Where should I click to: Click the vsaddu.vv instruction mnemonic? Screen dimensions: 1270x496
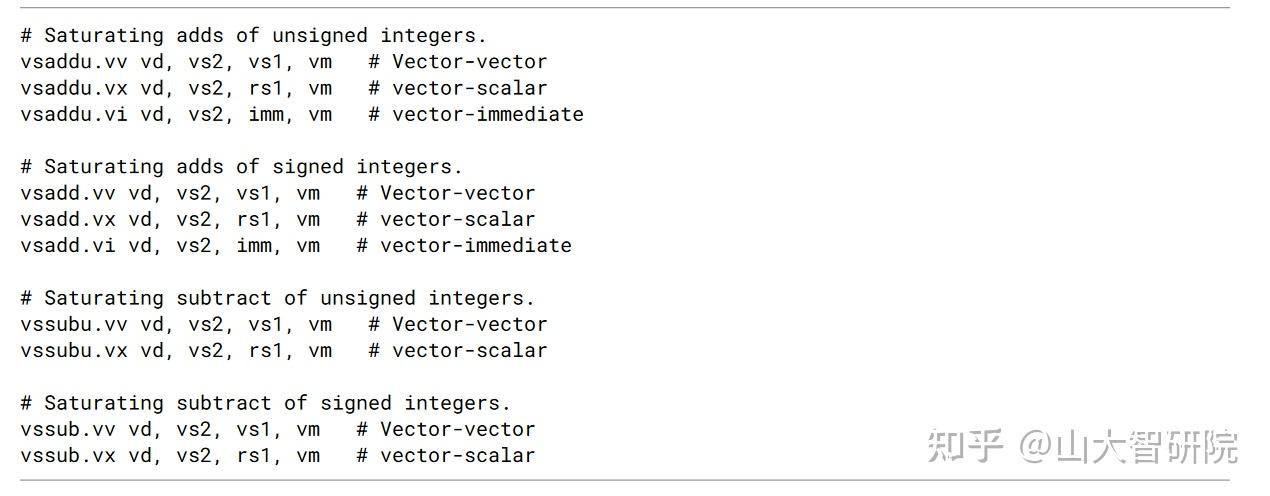pos(74,62)
